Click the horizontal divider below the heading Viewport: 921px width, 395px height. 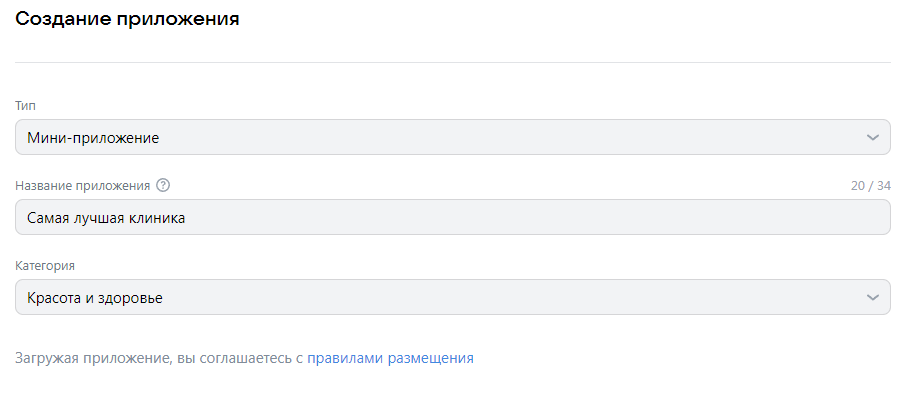pos(453,62)
